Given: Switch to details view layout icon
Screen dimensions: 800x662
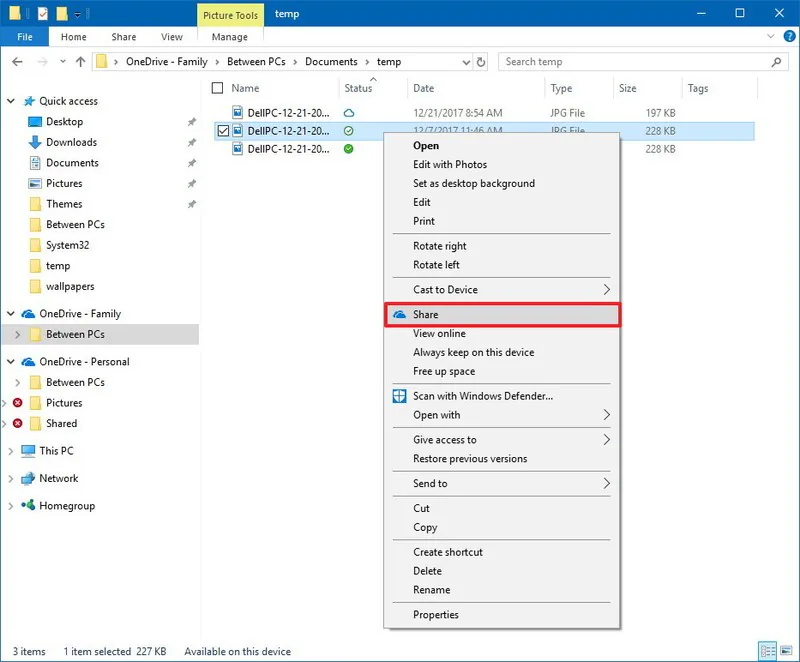Looking at the screenshot, I should tap(768, 651).
